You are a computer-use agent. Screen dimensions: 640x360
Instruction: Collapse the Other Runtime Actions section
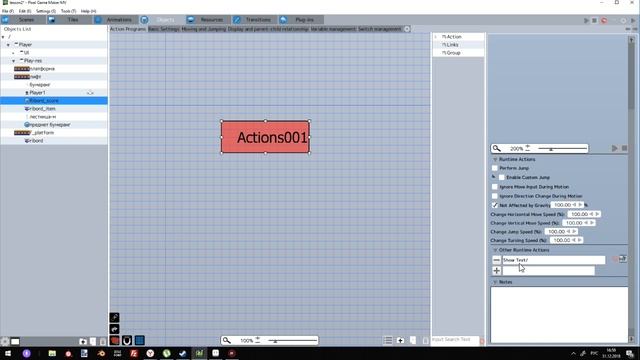pyautogui.click(x=495, y=250)
